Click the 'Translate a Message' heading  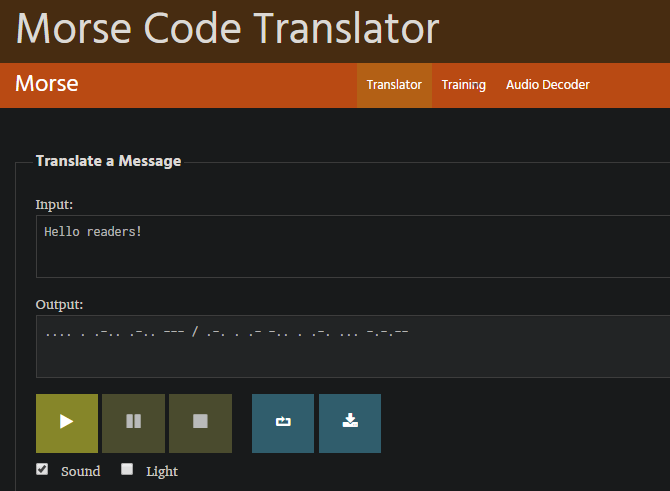[x=108, y=161]
